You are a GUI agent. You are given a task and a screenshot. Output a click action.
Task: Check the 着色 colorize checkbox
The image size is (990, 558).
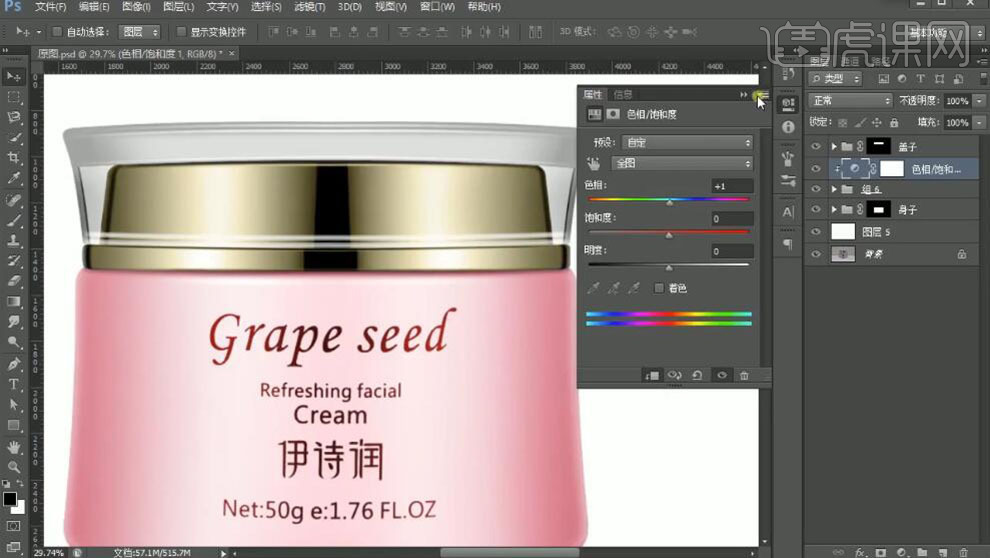[659, 288]
